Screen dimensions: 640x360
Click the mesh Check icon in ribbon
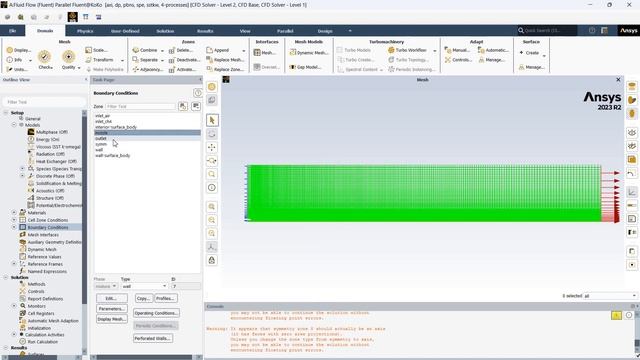point(44,57)
